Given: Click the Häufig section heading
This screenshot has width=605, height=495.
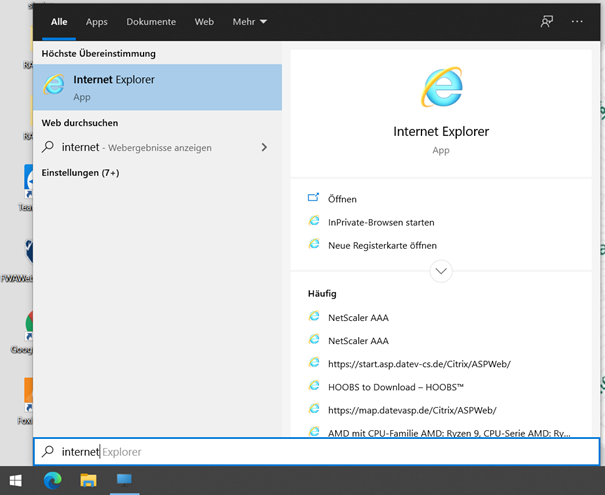Looking at the screenshot, I should click(322, 294).
